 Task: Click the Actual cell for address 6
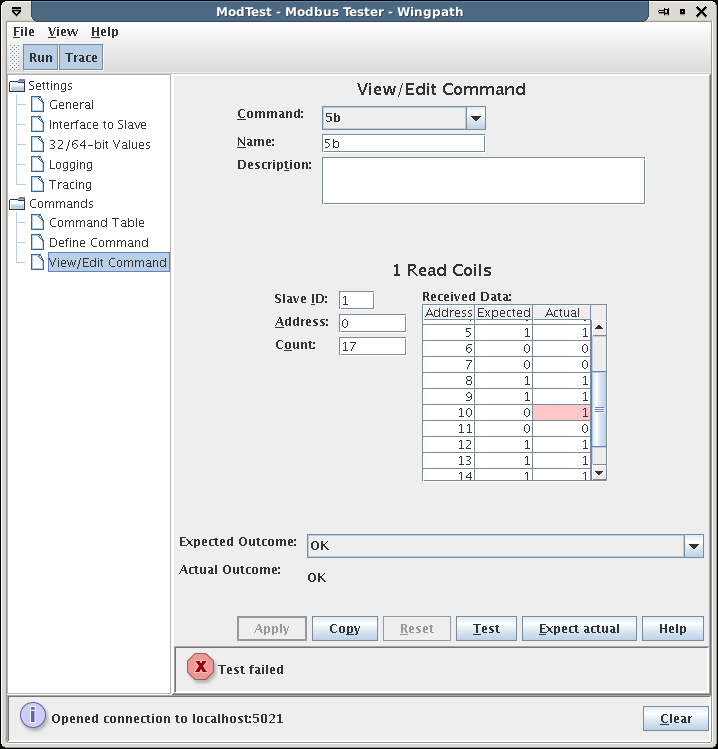[562, 349]
